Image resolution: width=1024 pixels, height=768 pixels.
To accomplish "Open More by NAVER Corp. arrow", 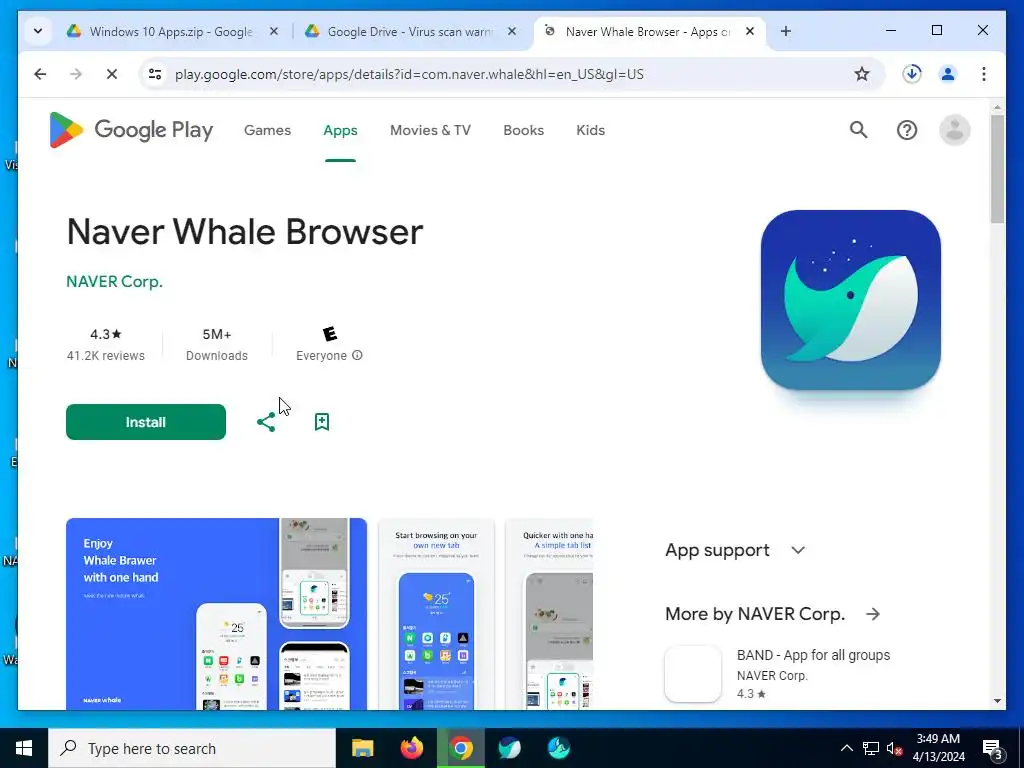I will 873,614.
